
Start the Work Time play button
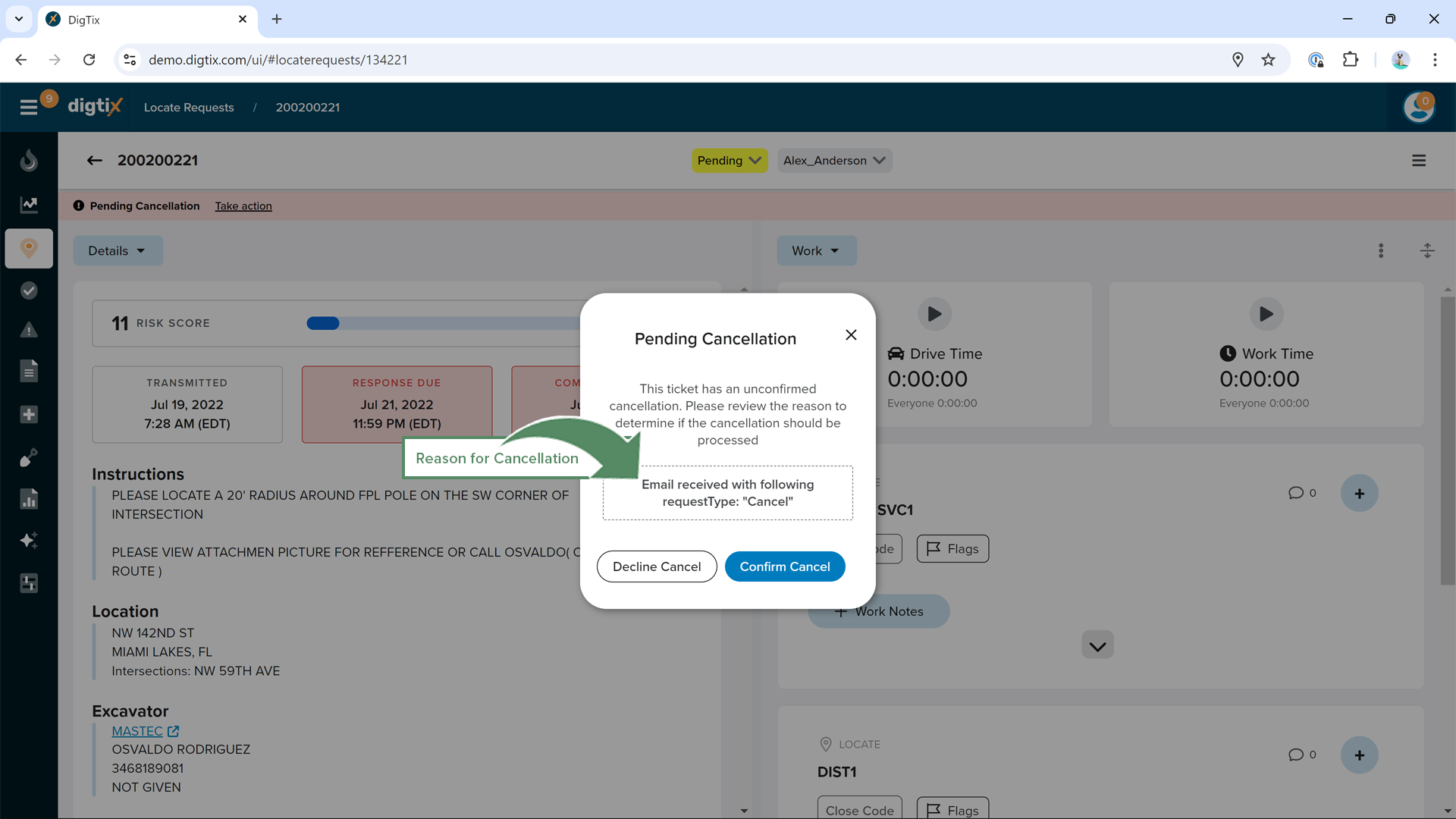1266,314
